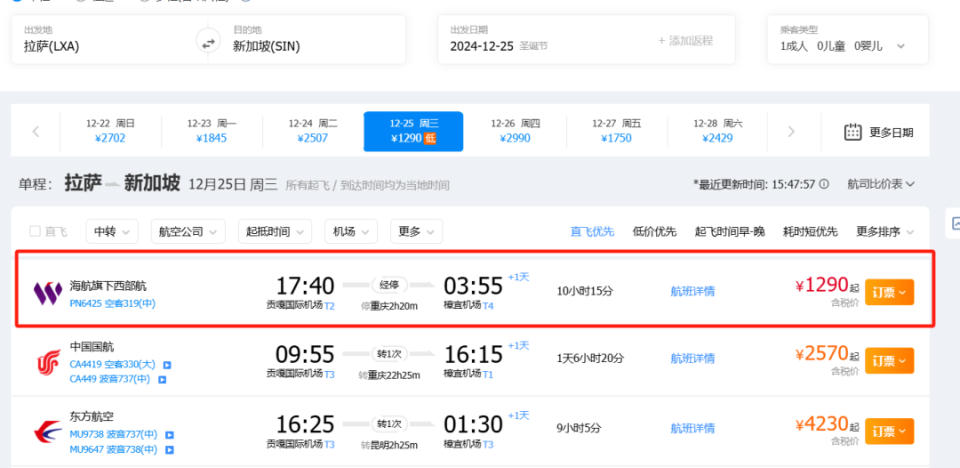Sort by 低价优先
Image resolution: width=960 pixels, height=468 pixels.
click(654, 232)
